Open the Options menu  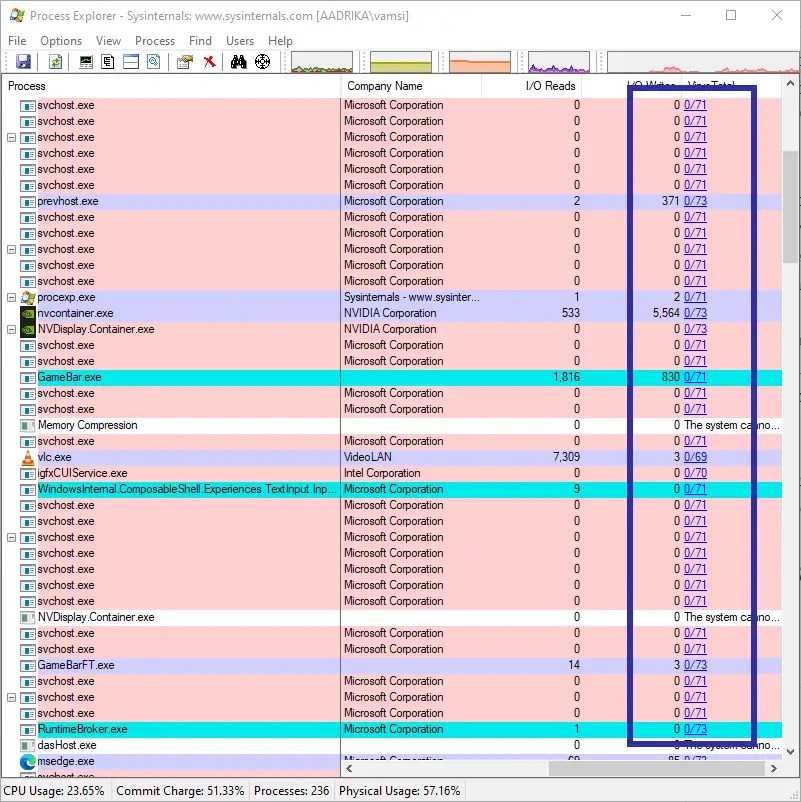[x=61, y=41]
